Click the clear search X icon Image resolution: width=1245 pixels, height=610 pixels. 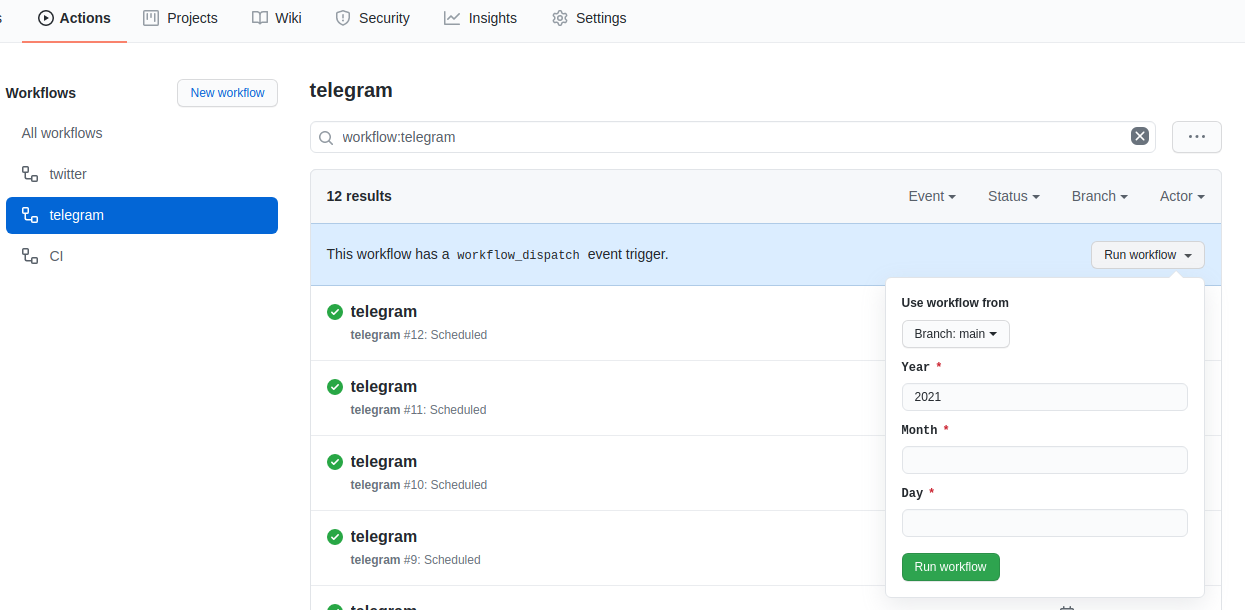point(1139,137)
